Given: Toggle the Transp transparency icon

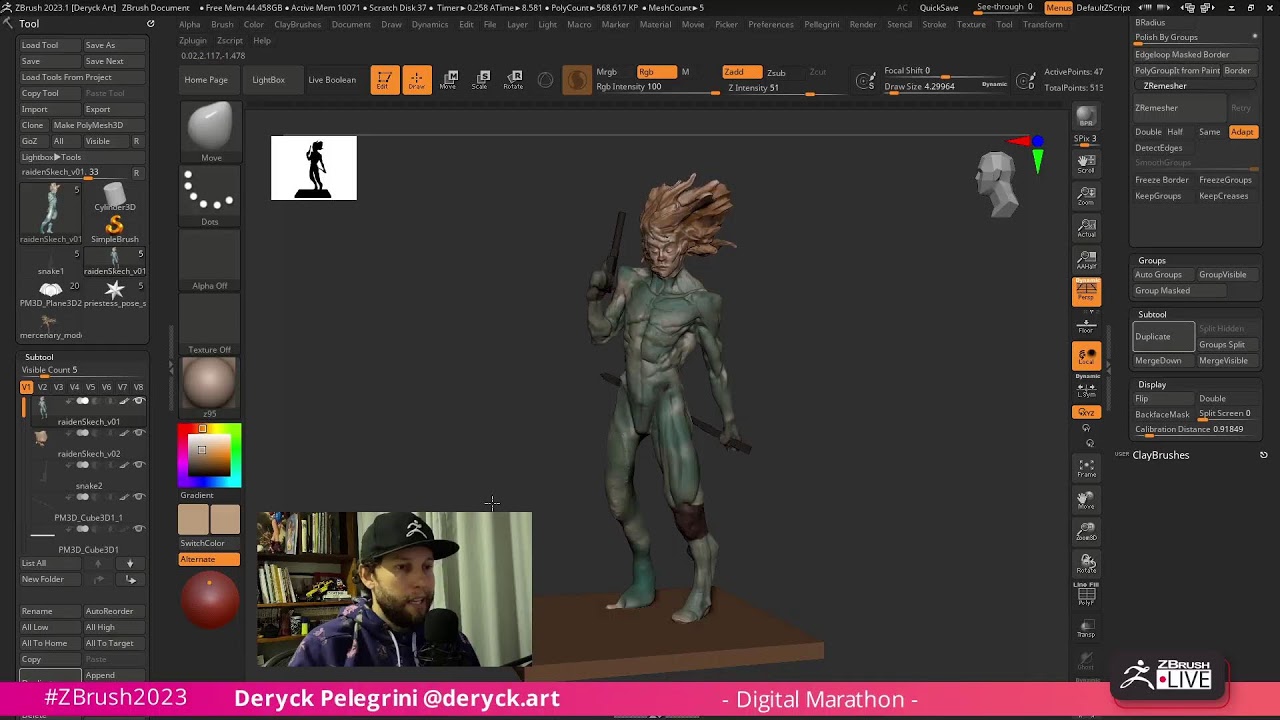Looking at the screenshot, I should pos(1086,627).
